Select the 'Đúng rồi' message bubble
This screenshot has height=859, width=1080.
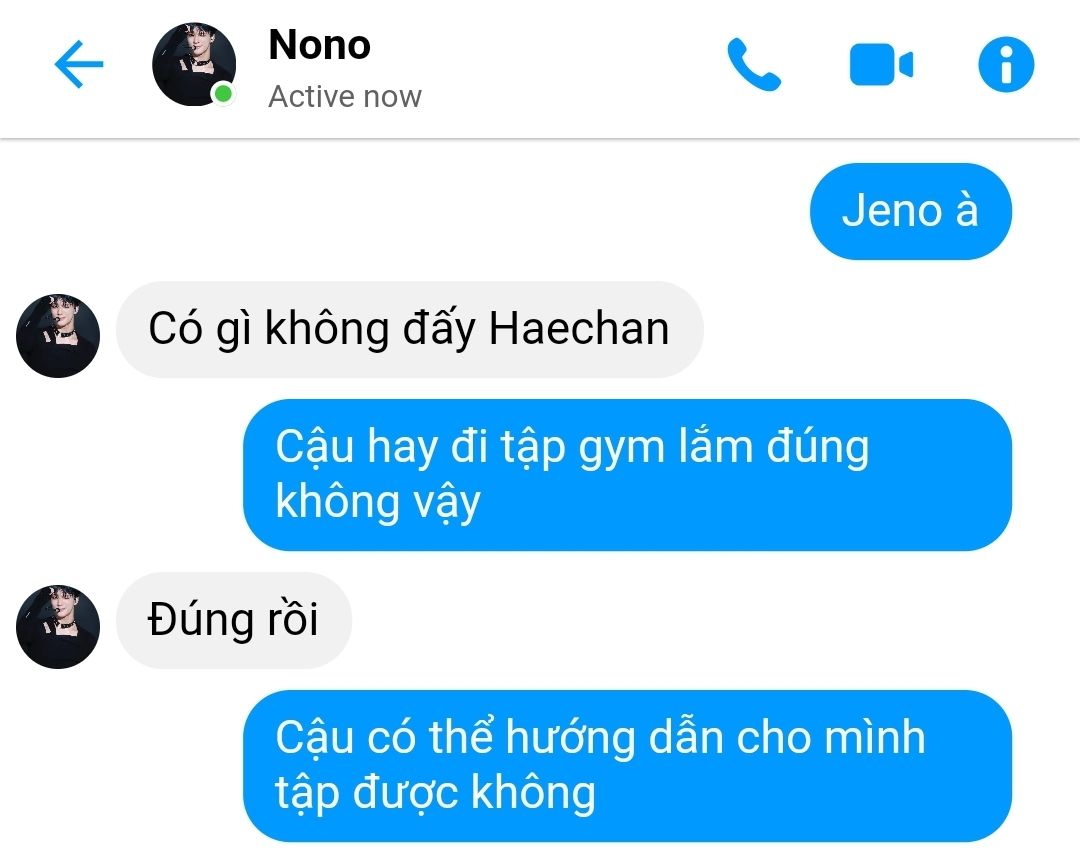[x=233, y=620]
